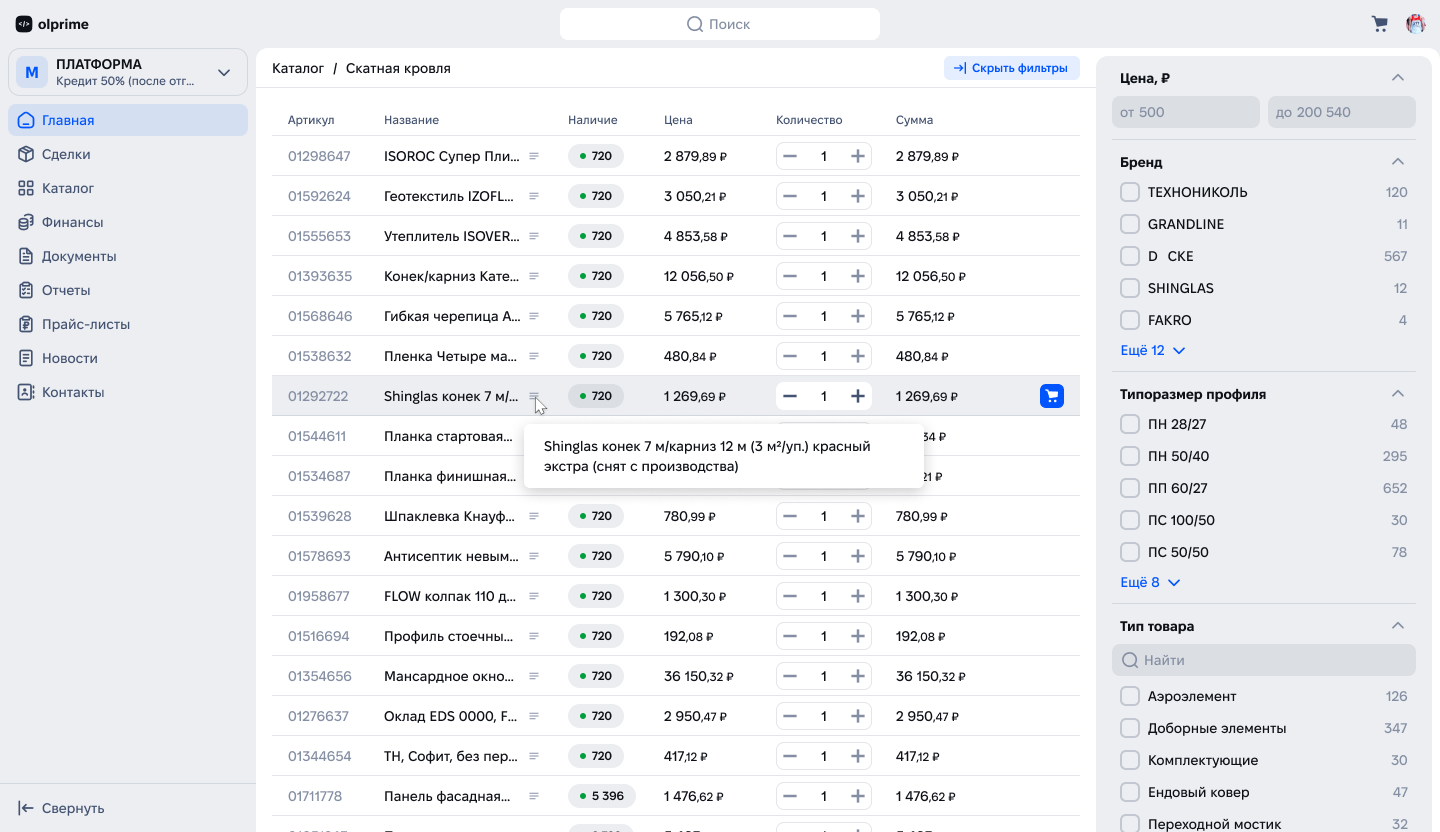Enable the ТЕХНОНИКОЛЬ brand checkbox
The height and width of the screenshot is (832, 1440).
(x=1130, y=192)
